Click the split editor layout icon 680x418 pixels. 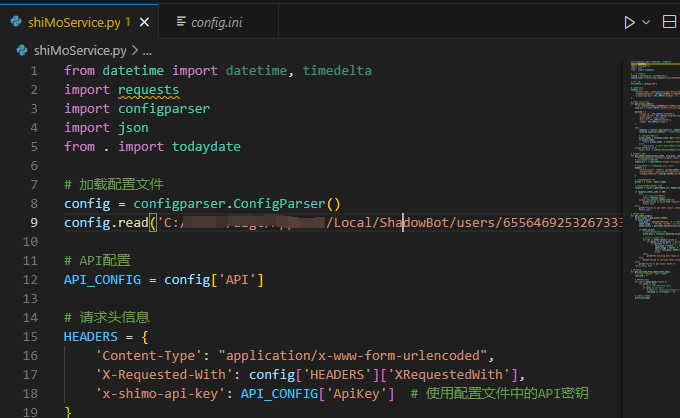(x=669, y=21)
